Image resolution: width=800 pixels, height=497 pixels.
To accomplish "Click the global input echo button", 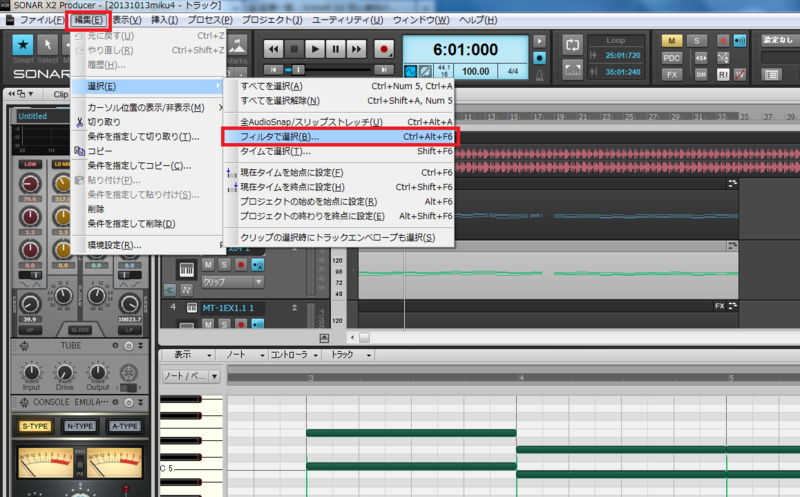I will pyautogui.click(x=739, y=41).
